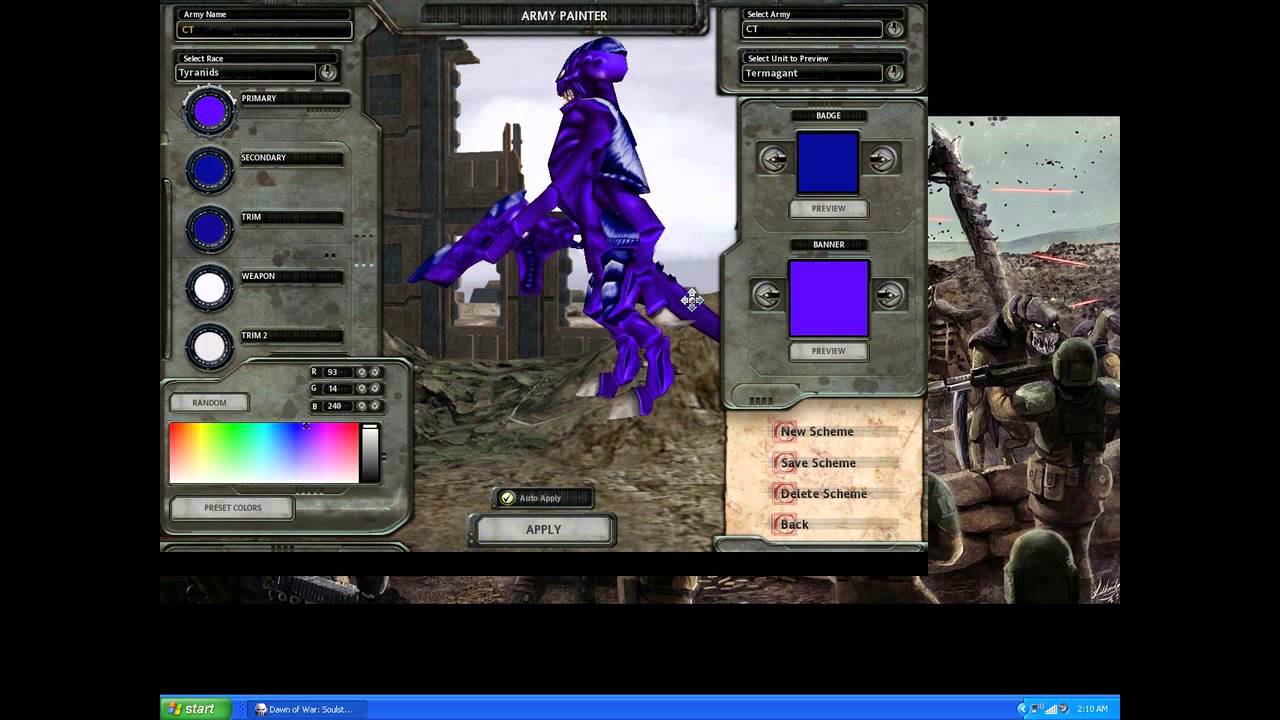Open the Preset Colors button

pyautogui.click(x=232, y=508)
